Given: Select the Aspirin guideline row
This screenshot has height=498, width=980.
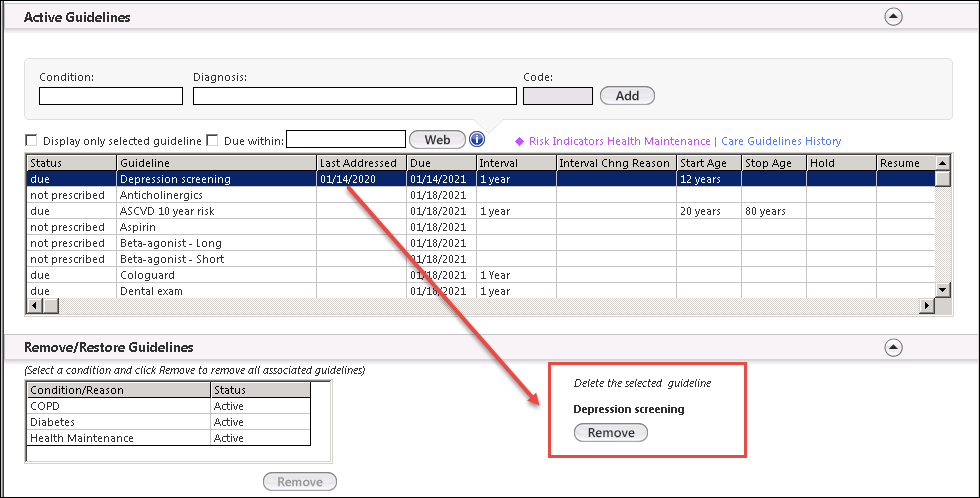Looking at the screenshot, I should pos(481,227).
